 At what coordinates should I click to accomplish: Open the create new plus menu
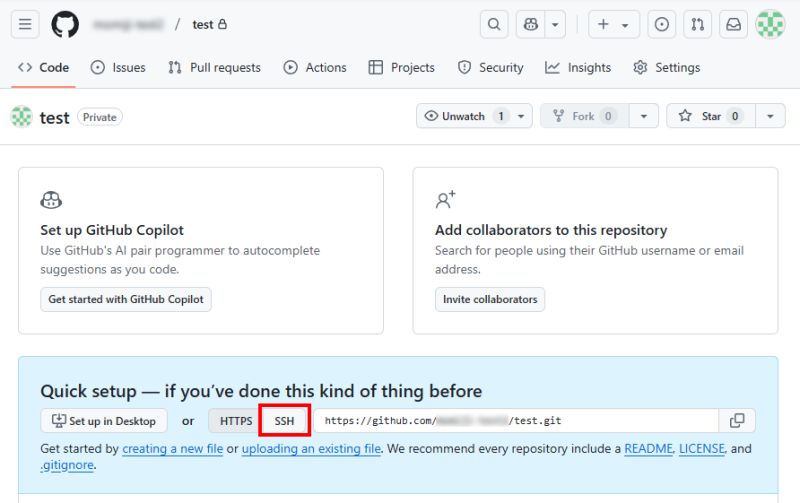(x=614, y=24)
